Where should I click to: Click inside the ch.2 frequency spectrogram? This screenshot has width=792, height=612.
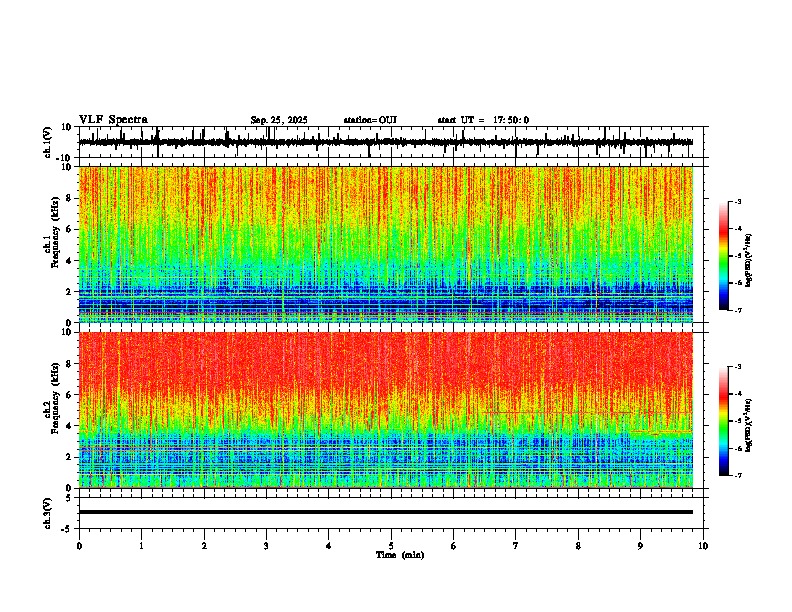coord(386,410)
